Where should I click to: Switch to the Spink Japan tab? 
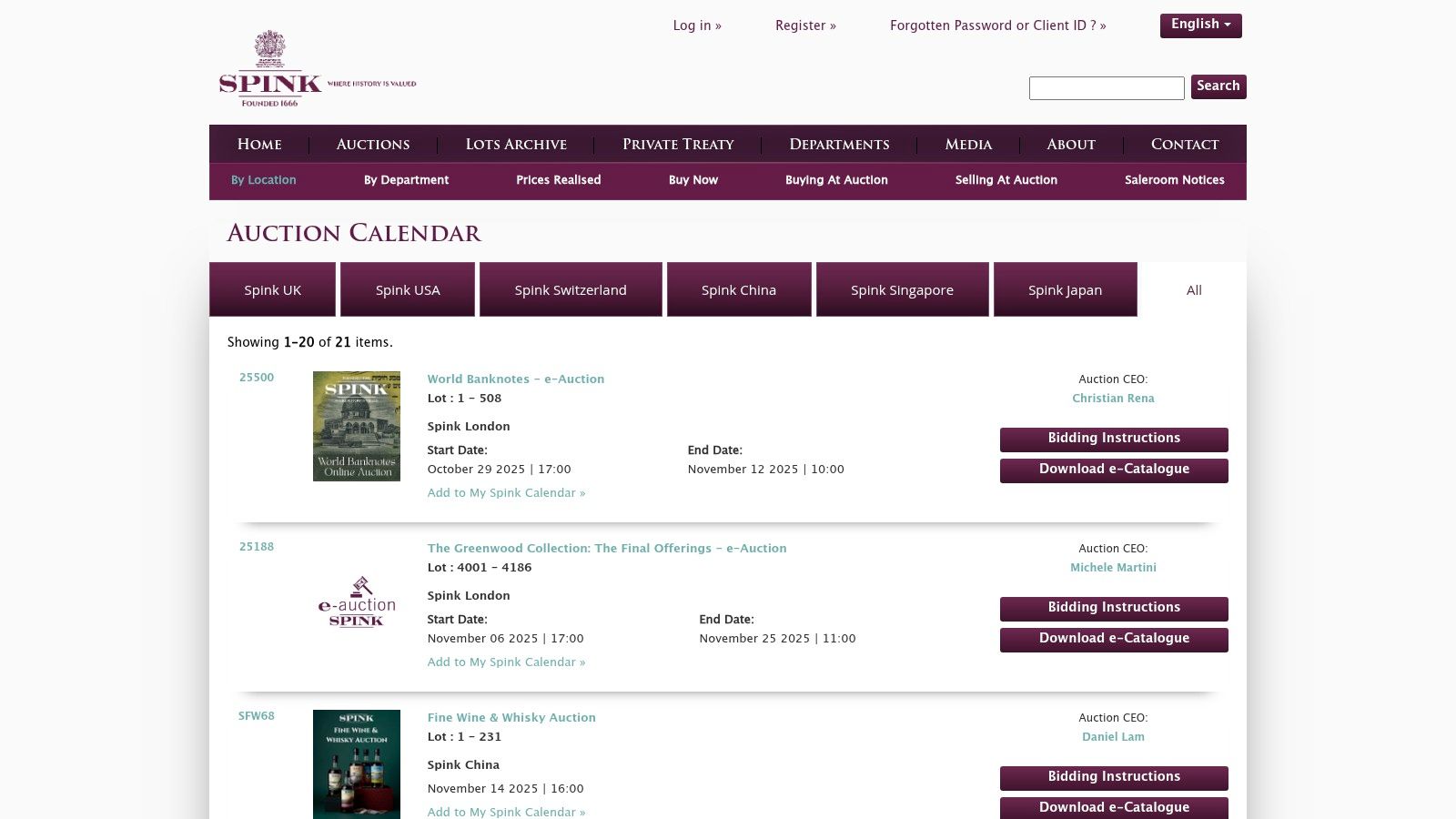click(x=1066, y=289)
